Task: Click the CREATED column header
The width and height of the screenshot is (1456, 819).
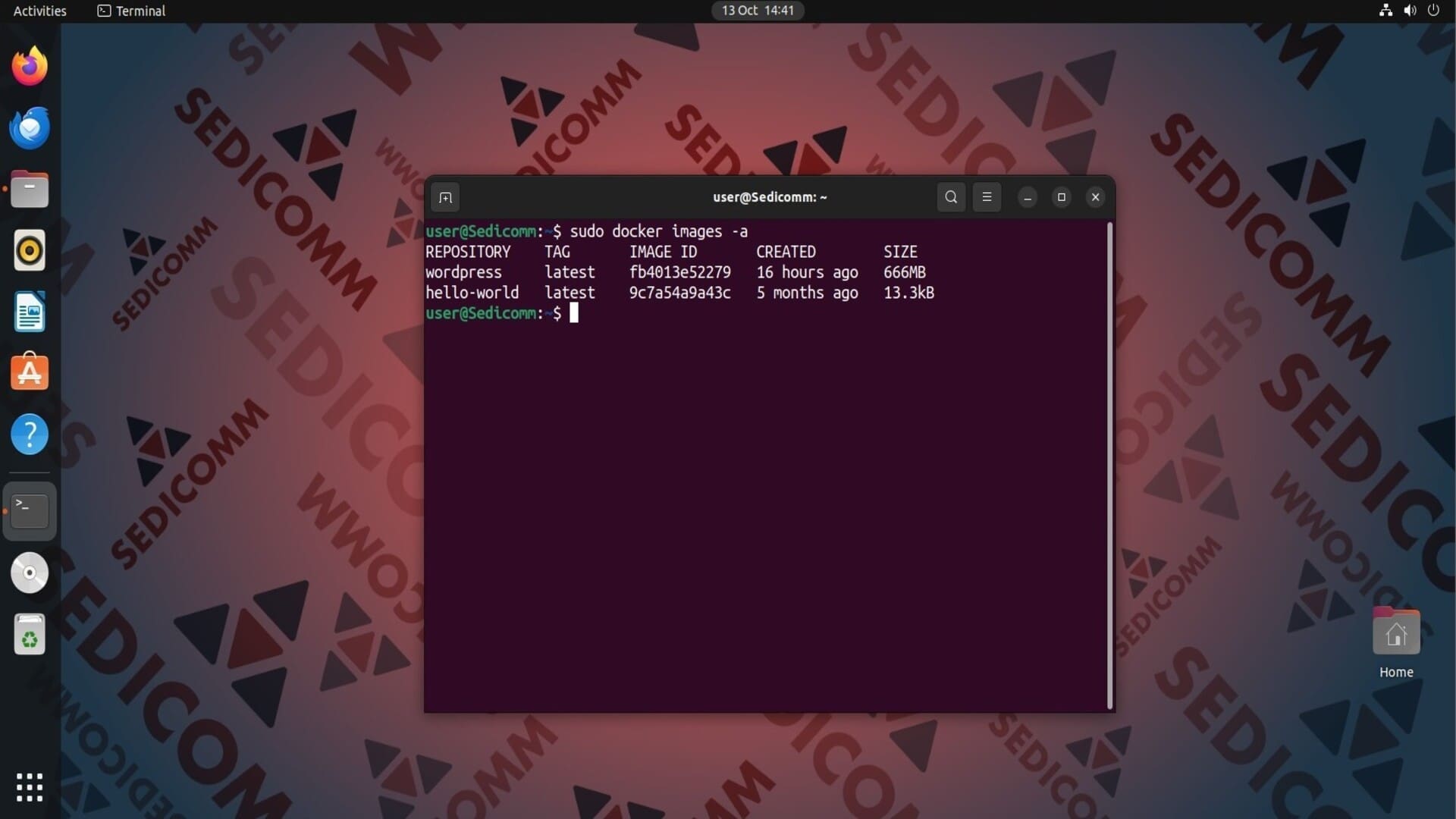Action: (x=786, y=252)
